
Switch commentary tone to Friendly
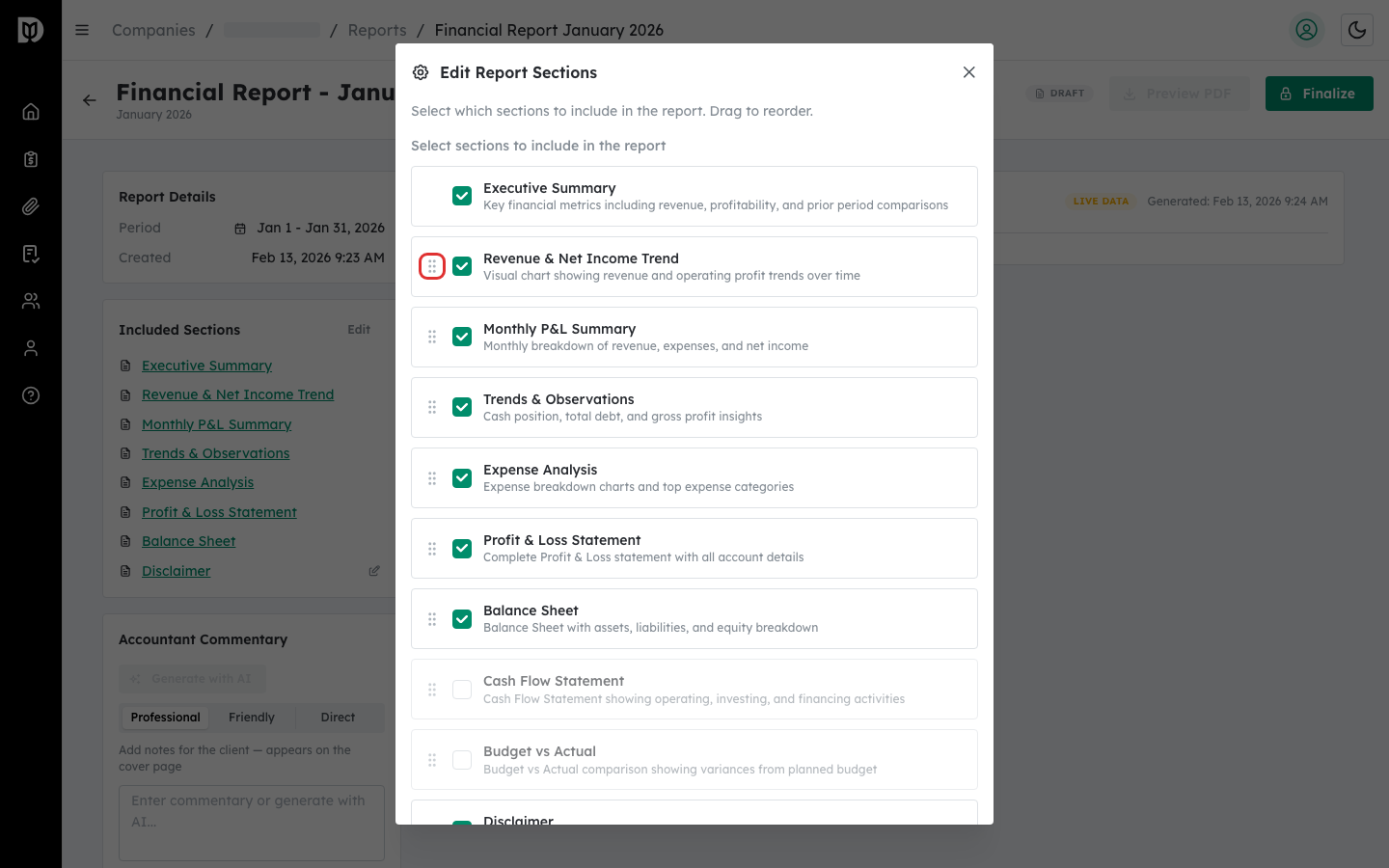(251, 717)
